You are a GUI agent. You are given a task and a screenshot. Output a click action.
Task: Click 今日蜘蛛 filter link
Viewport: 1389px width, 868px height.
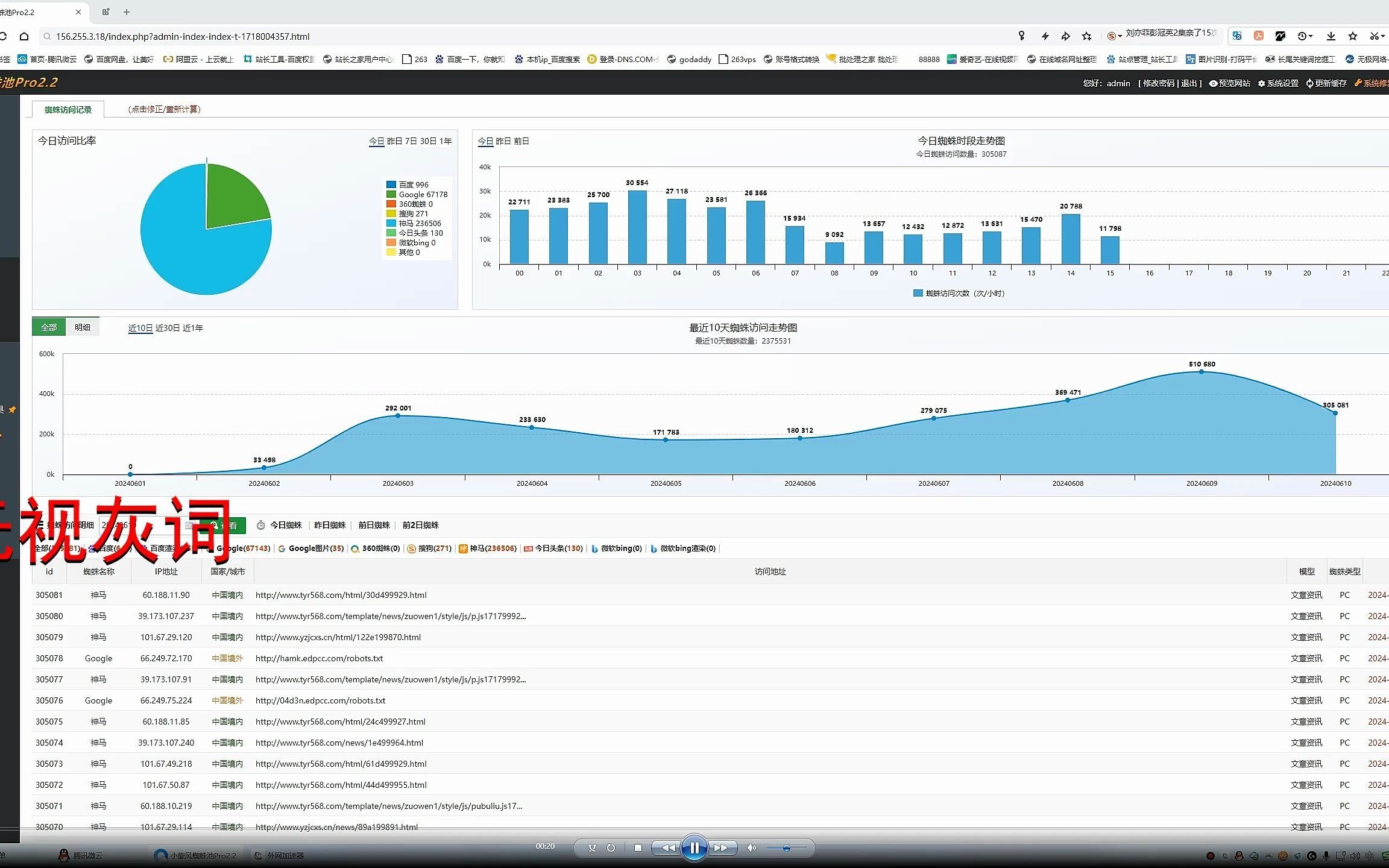tap(286, 525)
